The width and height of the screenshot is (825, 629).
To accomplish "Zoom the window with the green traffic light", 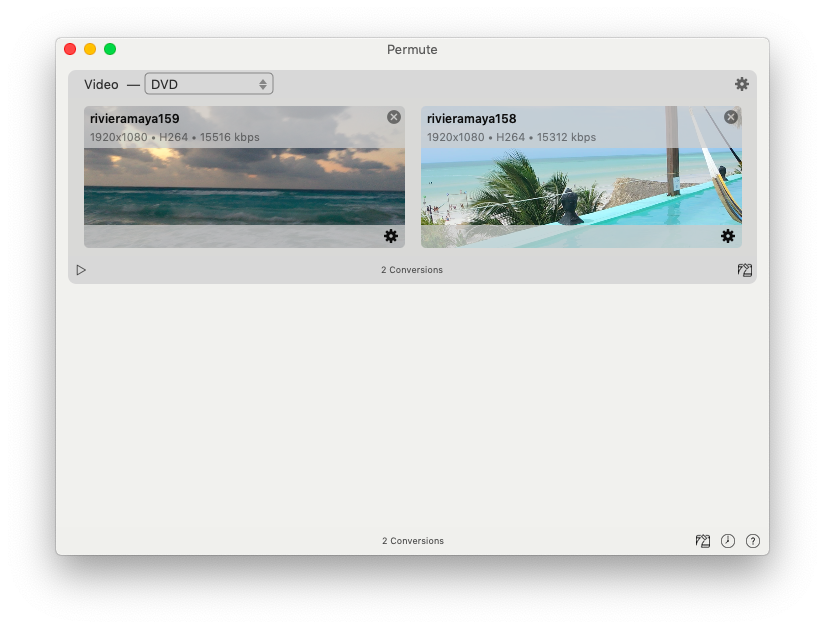I will 110,48.
